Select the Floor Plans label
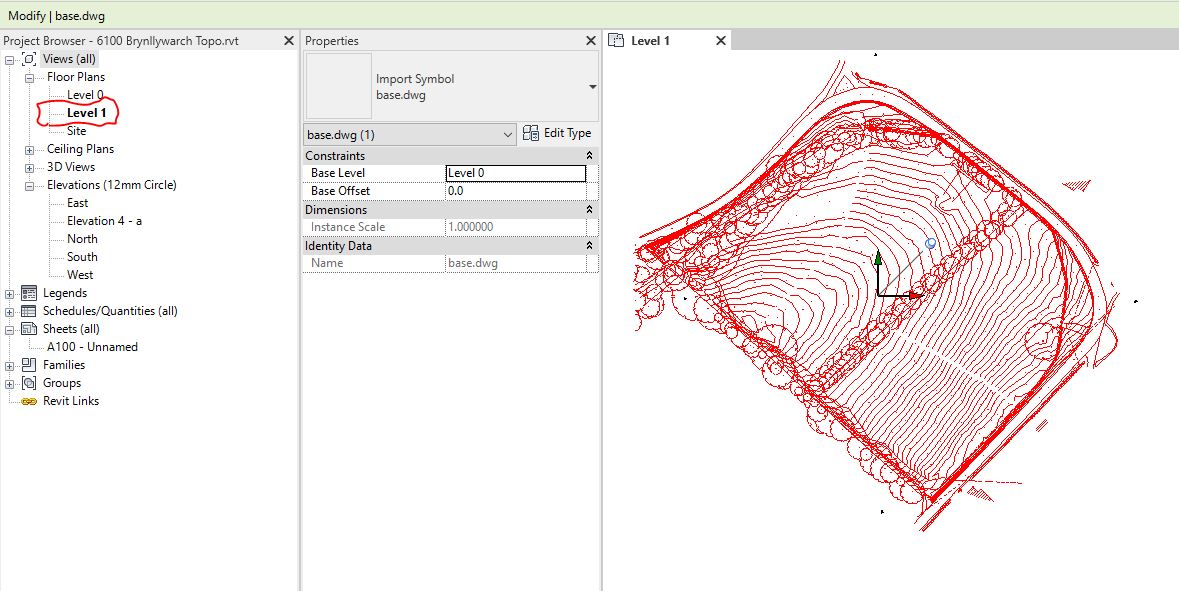This screenshot has width=1179, height=591. click(76, 77)
